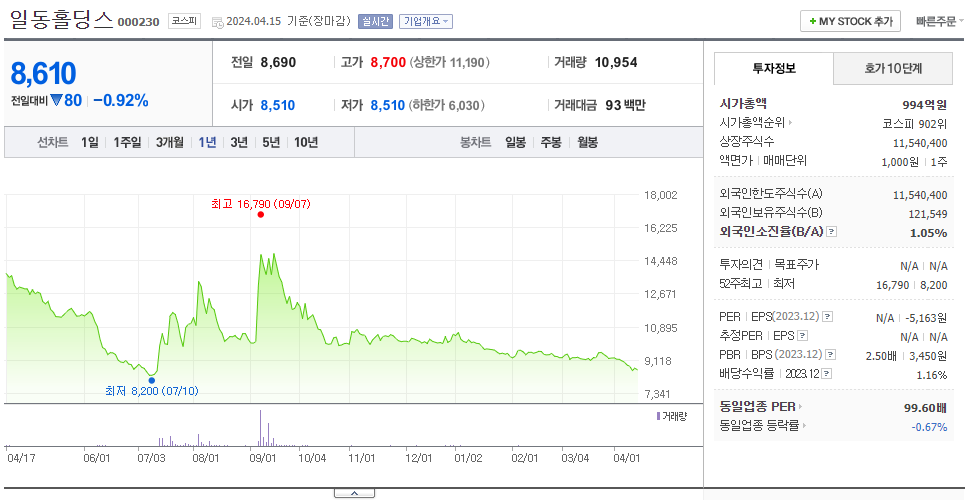Click the 전일 value 8,690

click(x=278, y=62)
